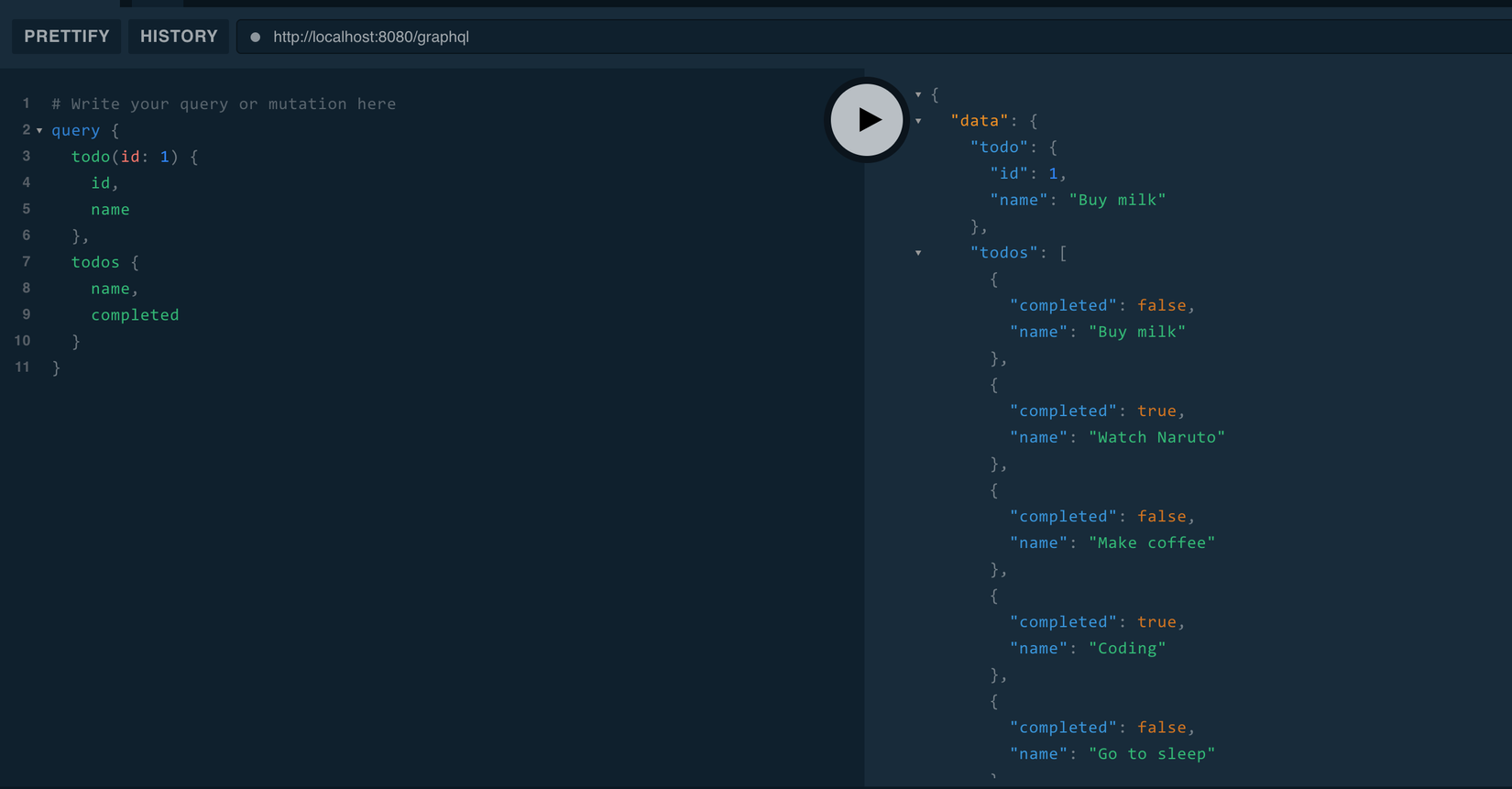Click the "todo" key in the response
Viewport: 1512px width, 789px height.
(999, 148)
